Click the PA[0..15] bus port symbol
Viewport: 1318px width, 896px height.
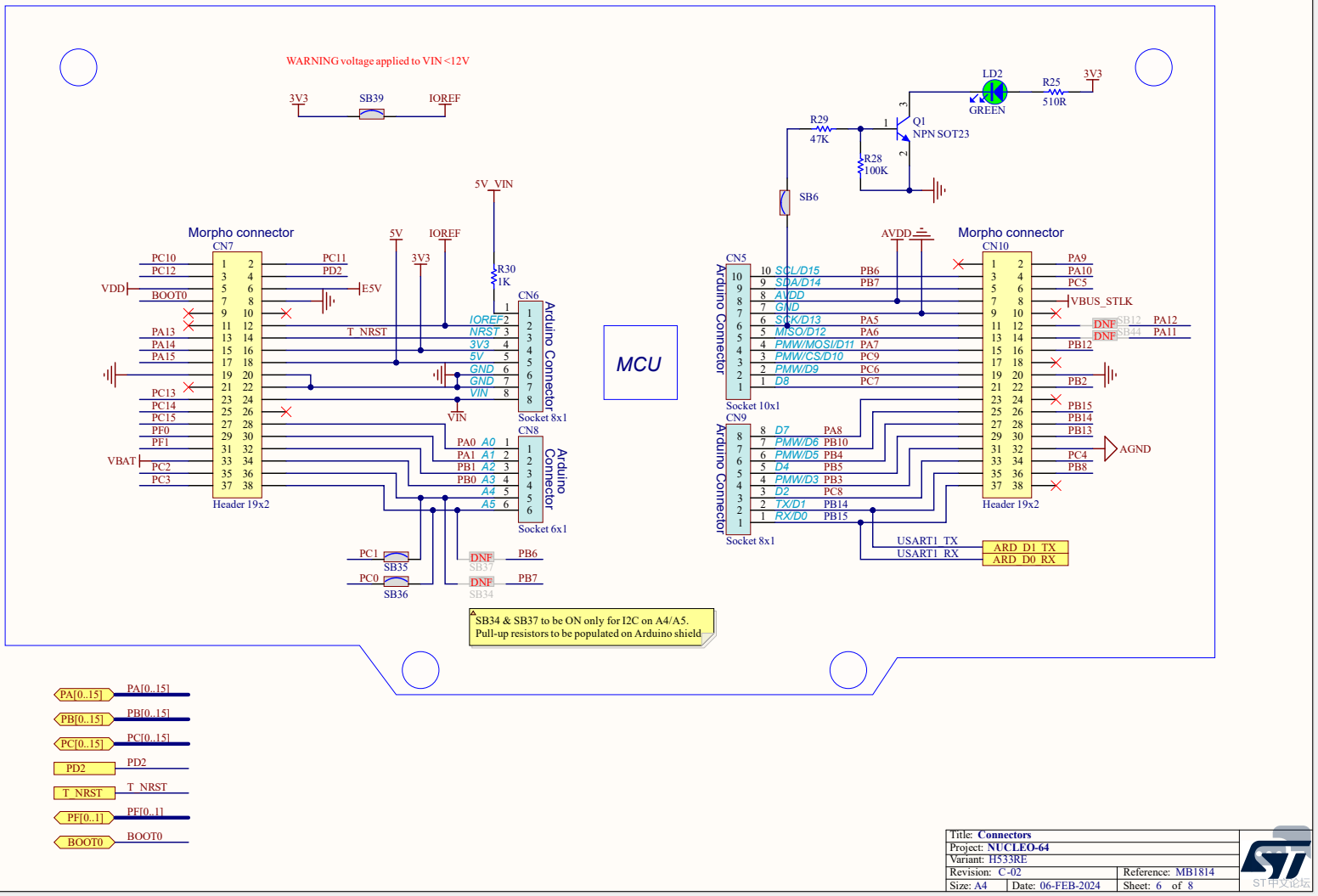[84, 695]
